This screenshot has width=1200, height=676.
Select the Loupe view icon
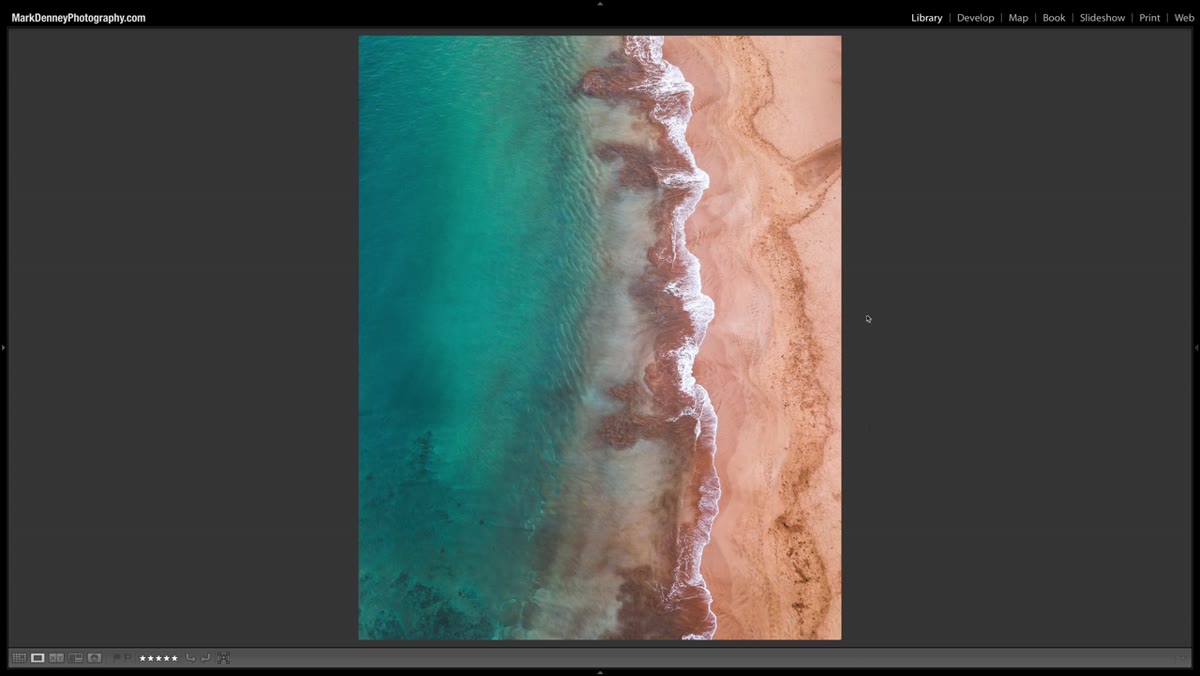[x=38, y=658]
